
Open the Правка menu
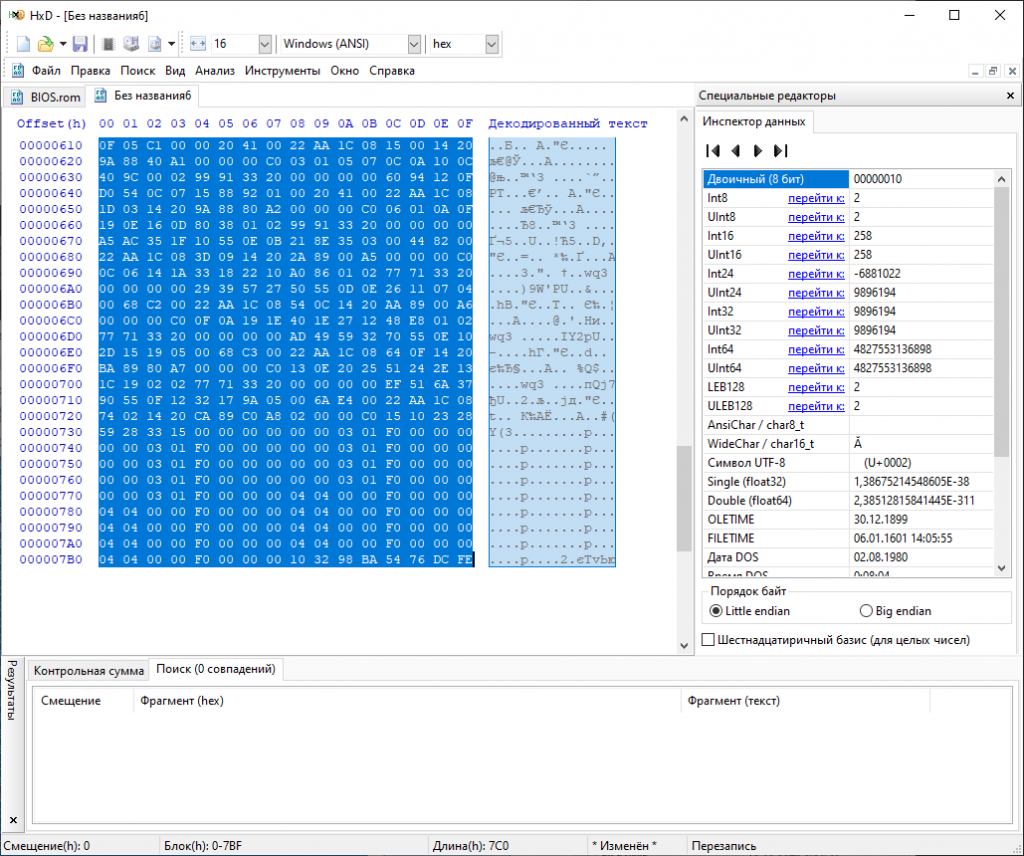(x=90, y=71)
